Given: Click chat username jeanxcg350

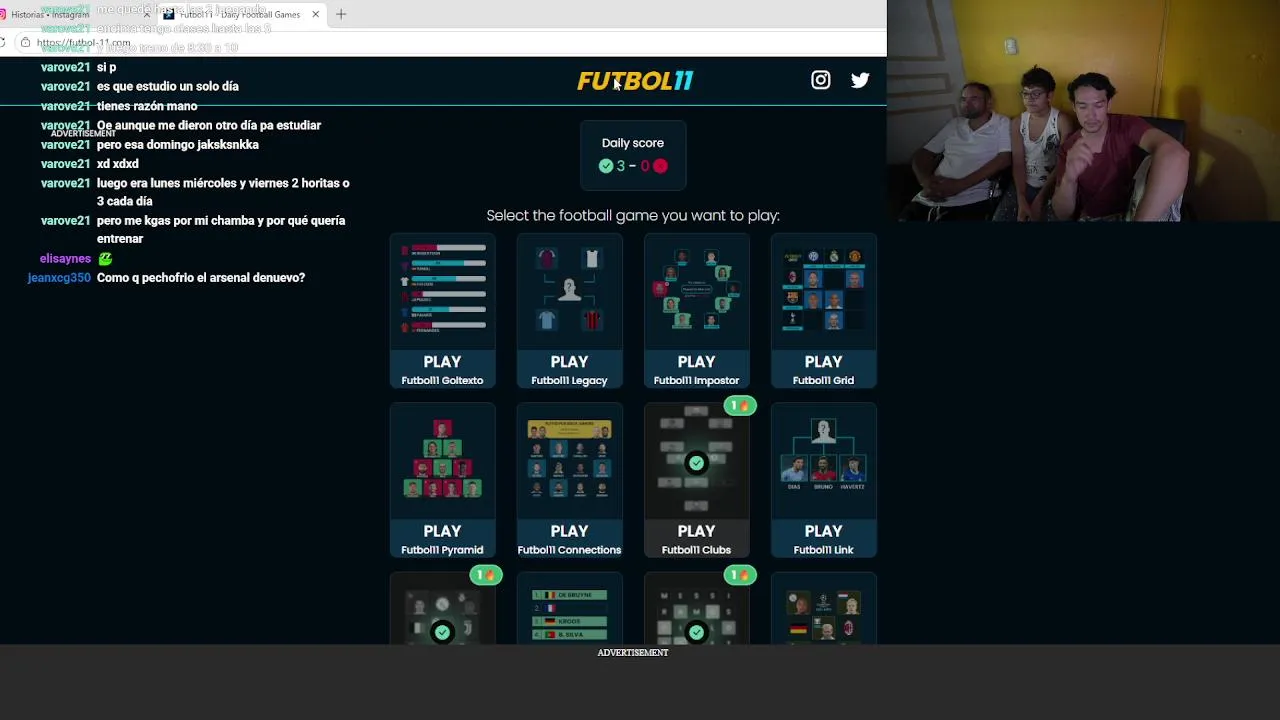Looking at the screenshot, I should click(x=59, y=277).
